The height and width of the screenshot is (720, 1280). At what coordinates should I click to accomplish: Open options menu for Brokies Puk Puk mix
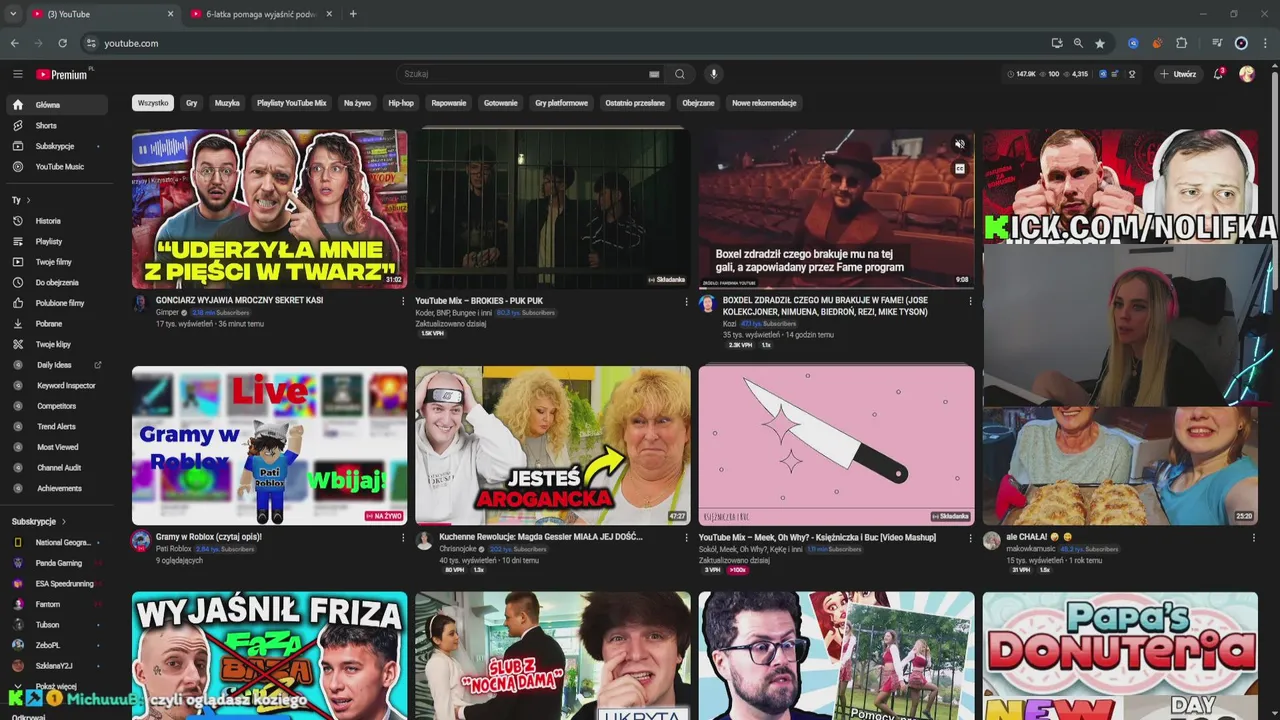click(686, 301)
